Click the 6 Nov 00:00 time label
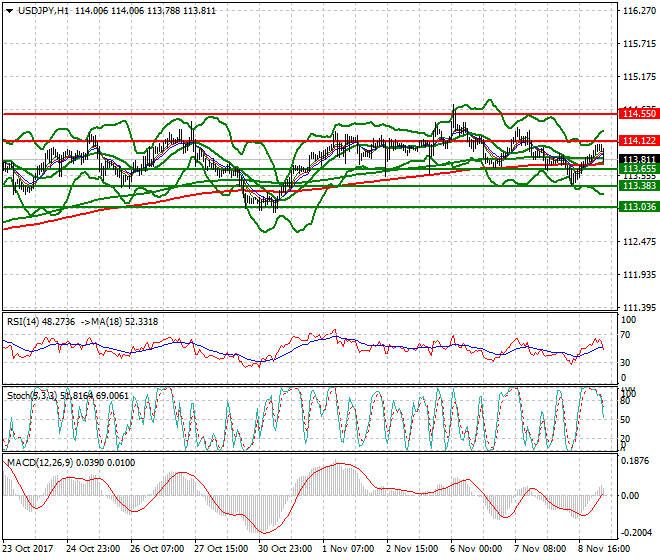Image resolution: width=660 pixels, height=560 pixels. pyautogui.click(x=475, y=549)
